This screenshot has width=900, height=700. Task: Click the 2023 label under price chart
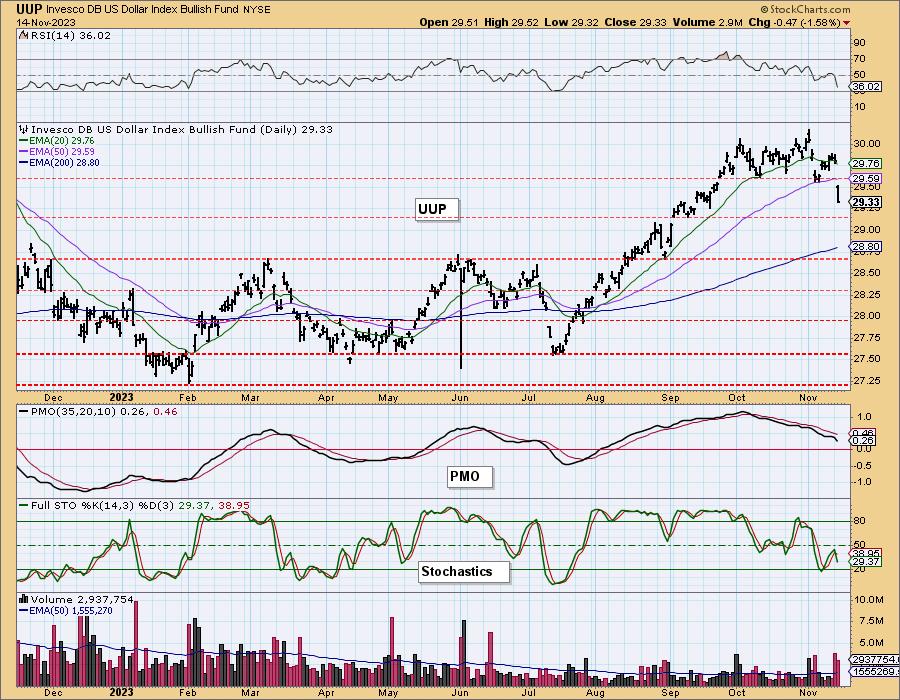[x=121, y=397]
